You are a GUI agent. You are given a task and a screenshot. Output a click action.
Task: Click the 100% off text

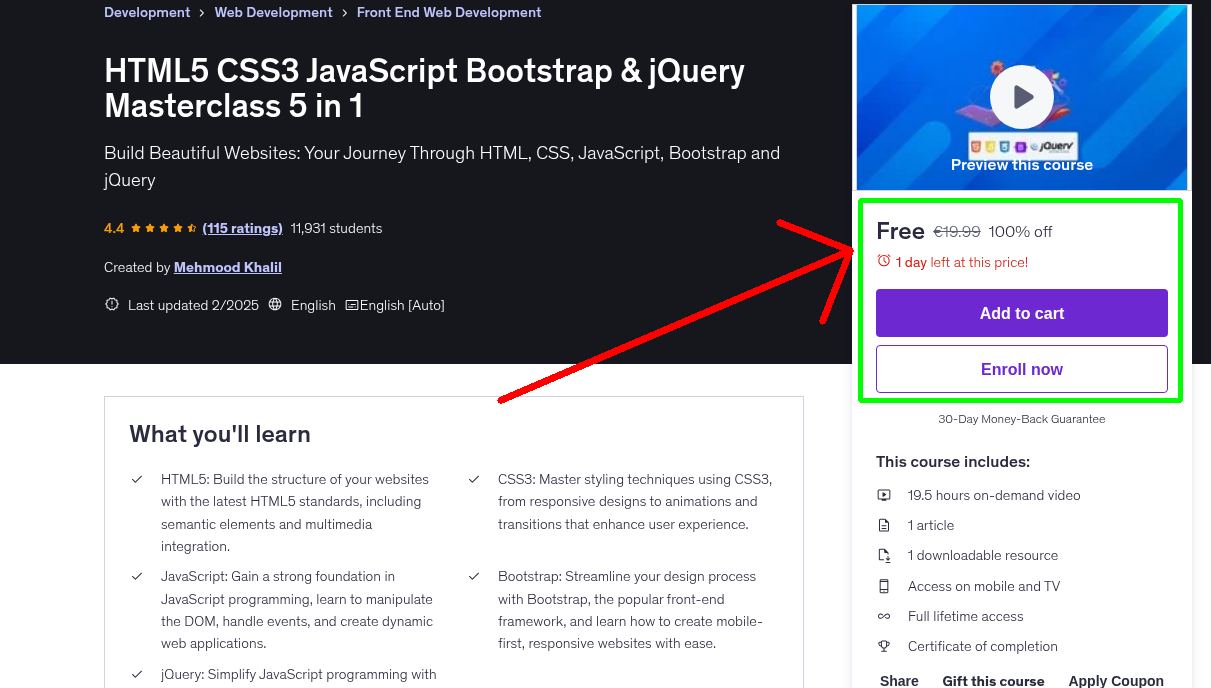pyautogui.click(x=1020, y=232)
